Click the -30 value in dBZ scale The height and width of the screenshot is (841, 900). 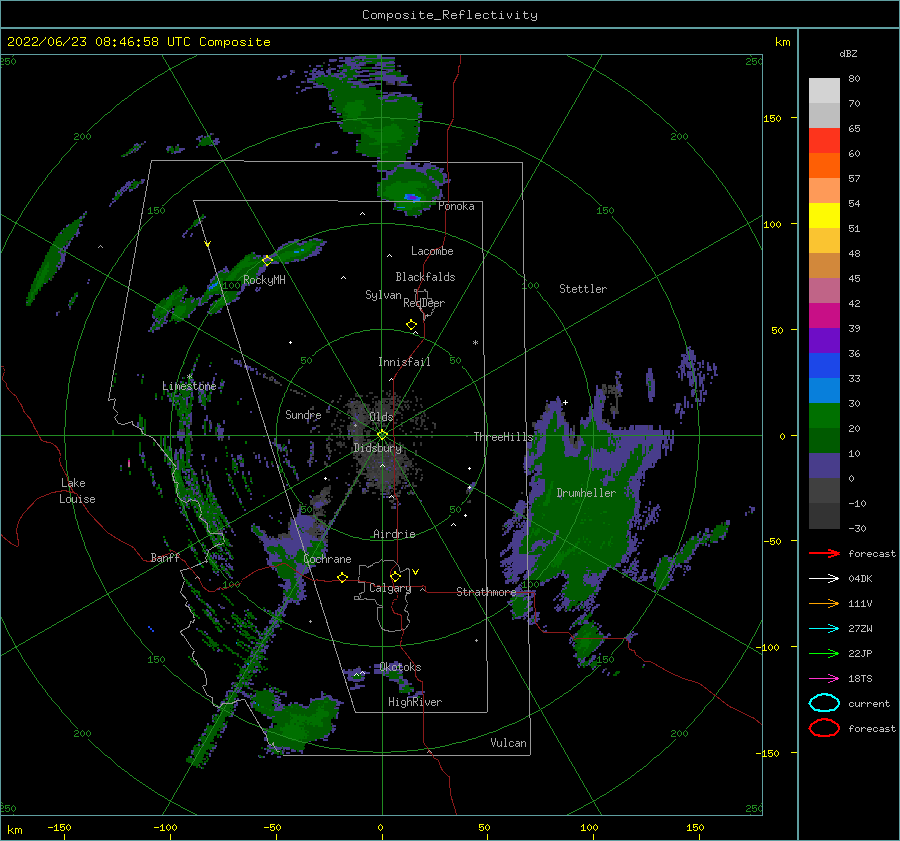857,528
